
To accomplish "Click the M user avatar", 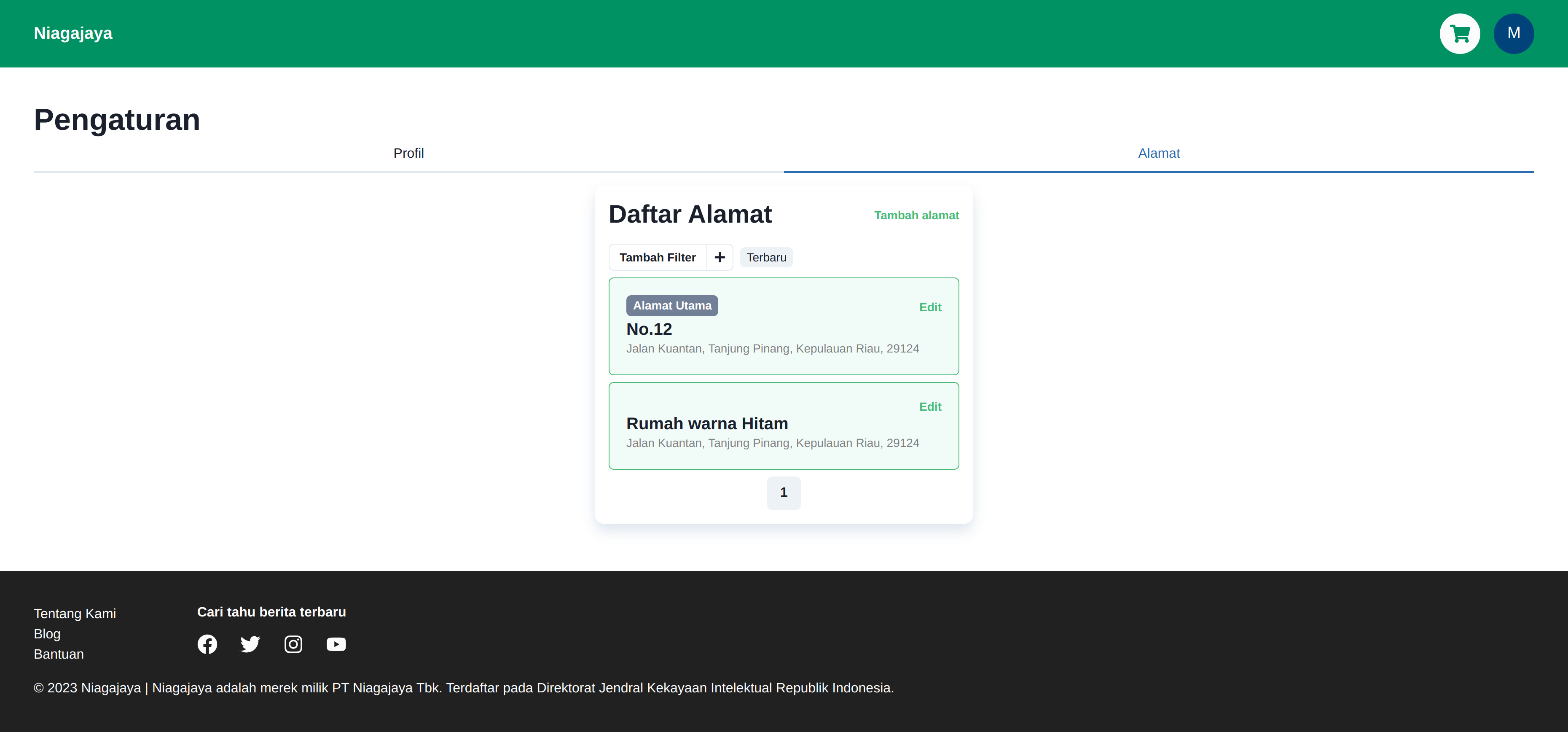I will tap(1513, 33).
